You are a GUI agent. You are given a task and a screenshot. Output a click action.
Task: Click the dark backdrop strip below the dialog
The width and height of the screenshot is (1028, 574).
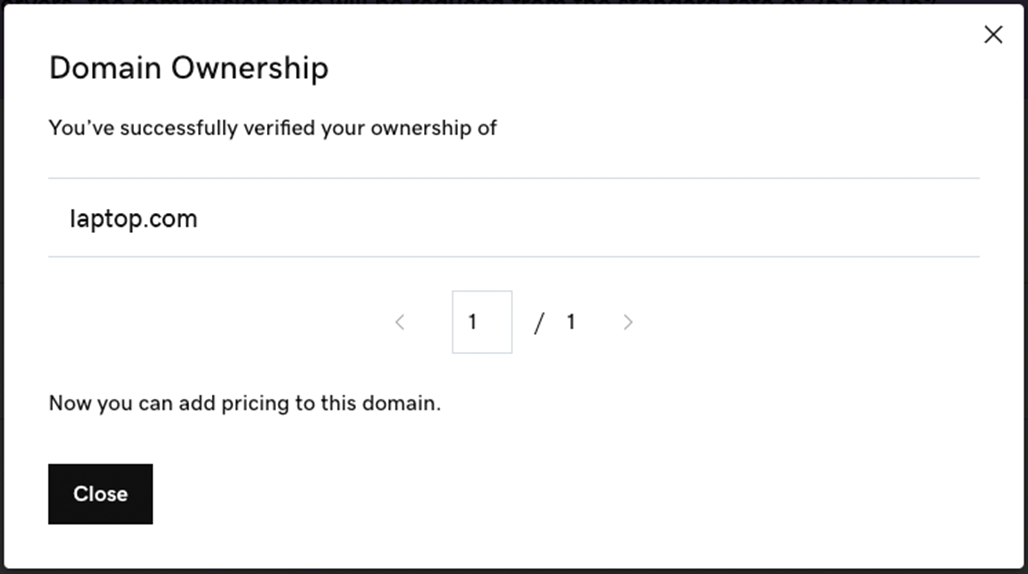click(500, 571)
